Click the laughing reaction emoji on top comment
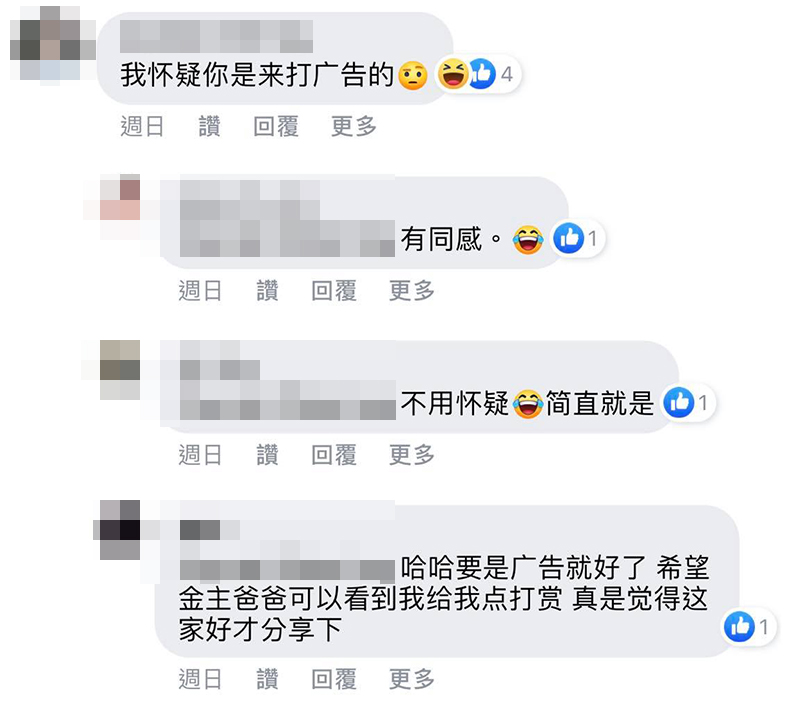The height and width of the screenshot is (710, 800). (x=453, y=74)
